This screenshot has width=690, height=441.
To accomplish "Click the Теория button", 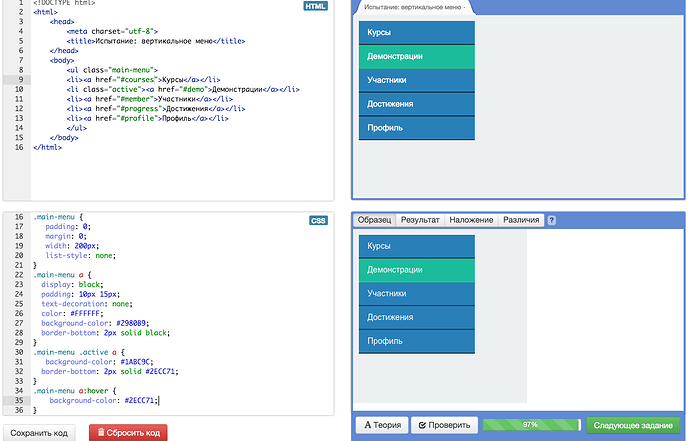I will (x=382, y=425).
